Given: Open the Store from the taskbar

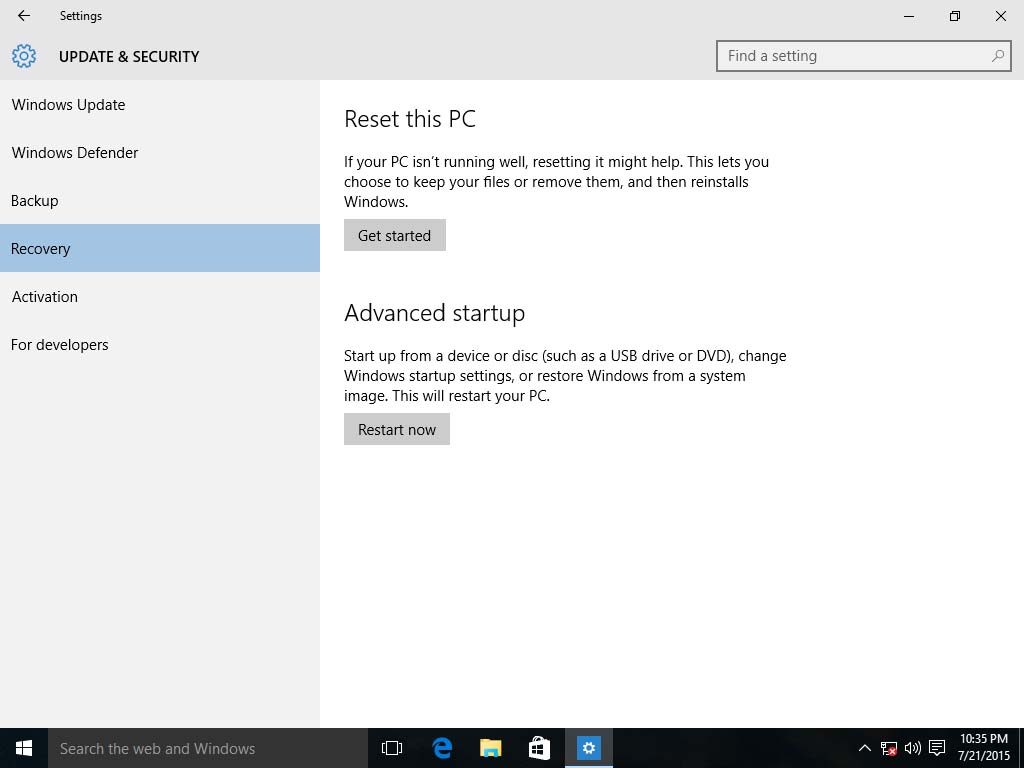Looking at the screenshot, I should point(539,748).
